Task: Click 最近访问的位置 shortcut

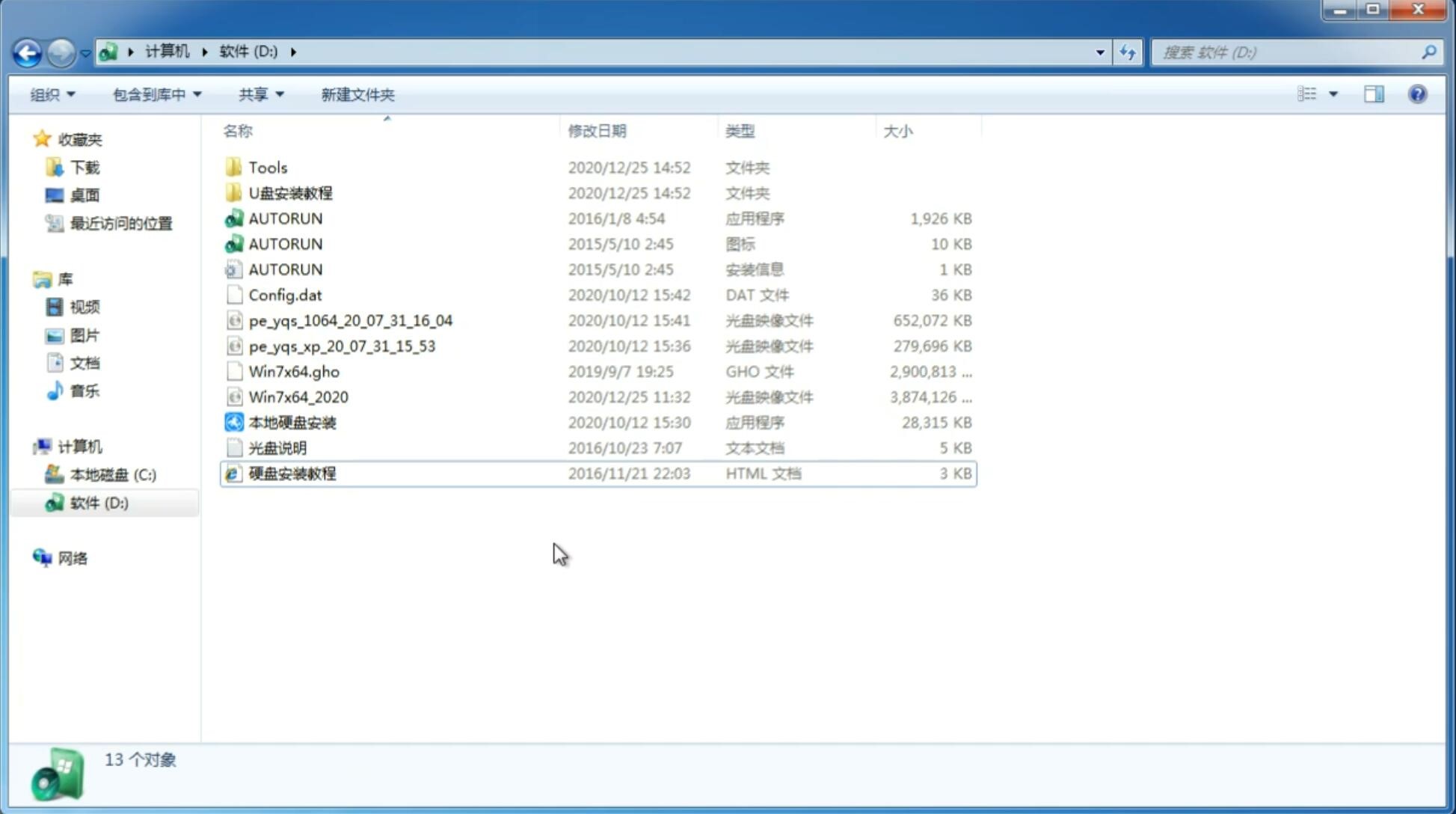Action: pyautogui.click(x=121, y=222)
